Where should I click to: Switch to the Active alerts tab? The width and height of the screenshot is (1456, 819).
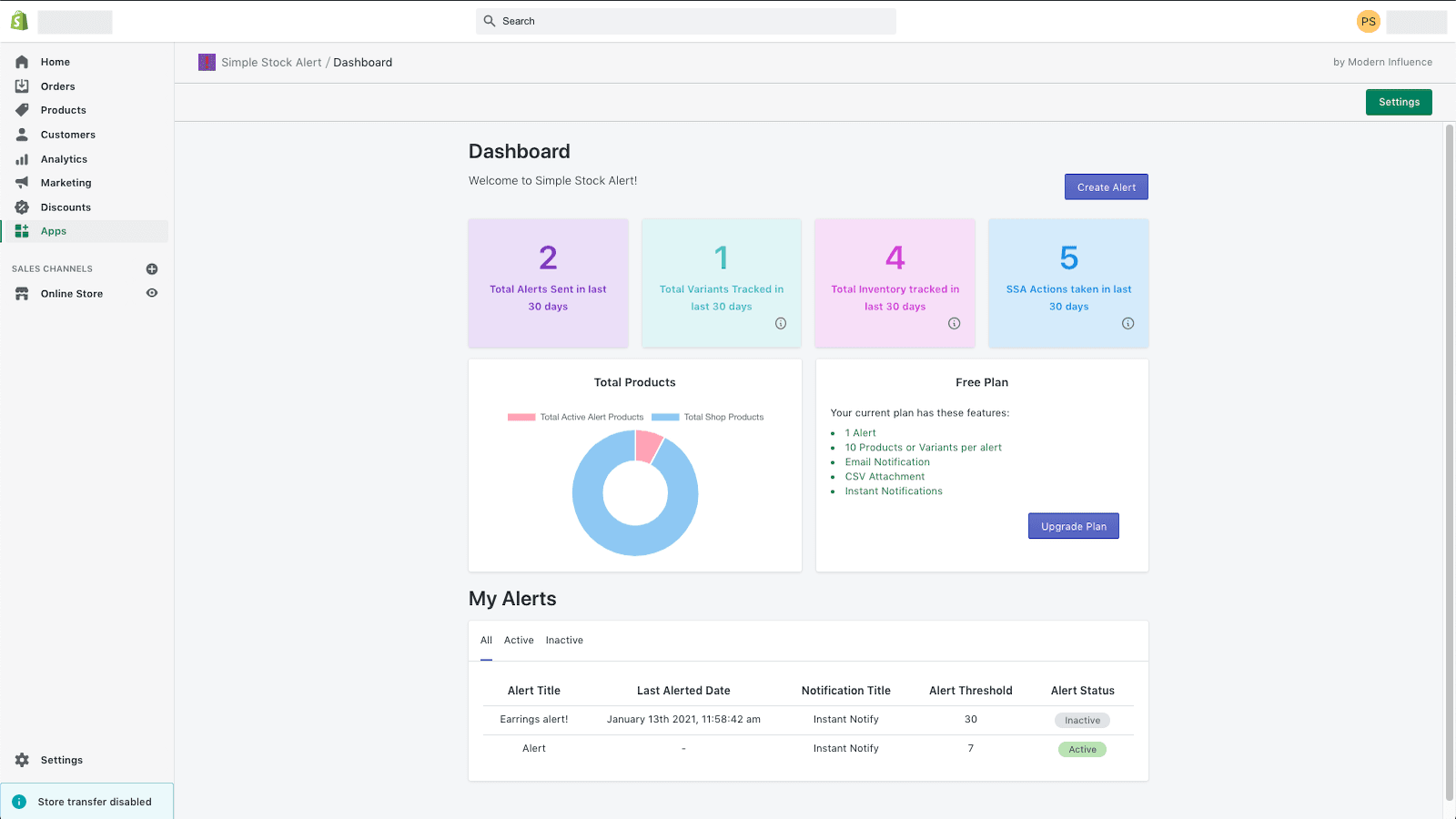[x=519, y=640]
